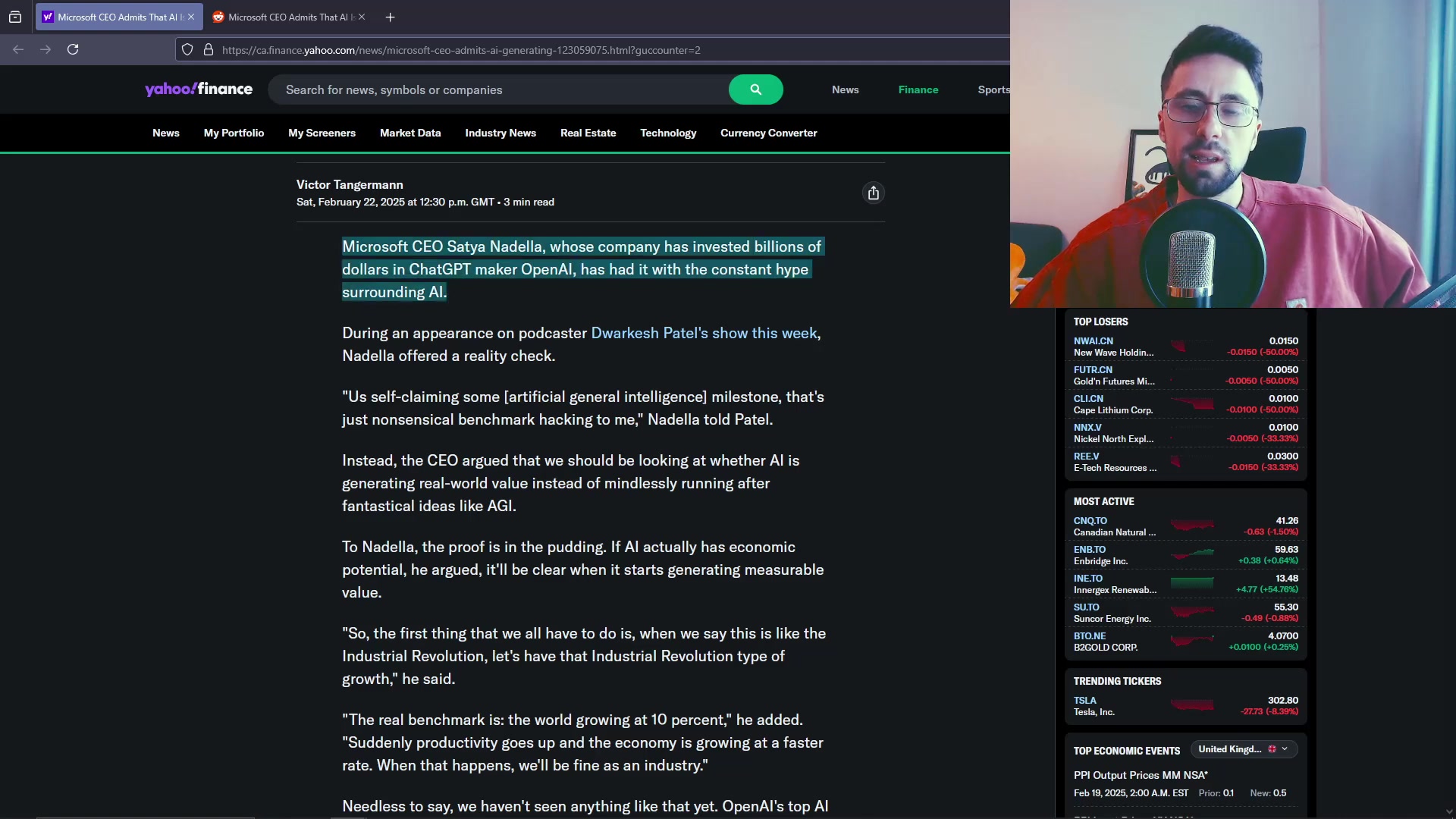Viewport: 1456px width, 819px height.
Task: Click the TSLA sparkline chart
Action: pos(1192,705)
